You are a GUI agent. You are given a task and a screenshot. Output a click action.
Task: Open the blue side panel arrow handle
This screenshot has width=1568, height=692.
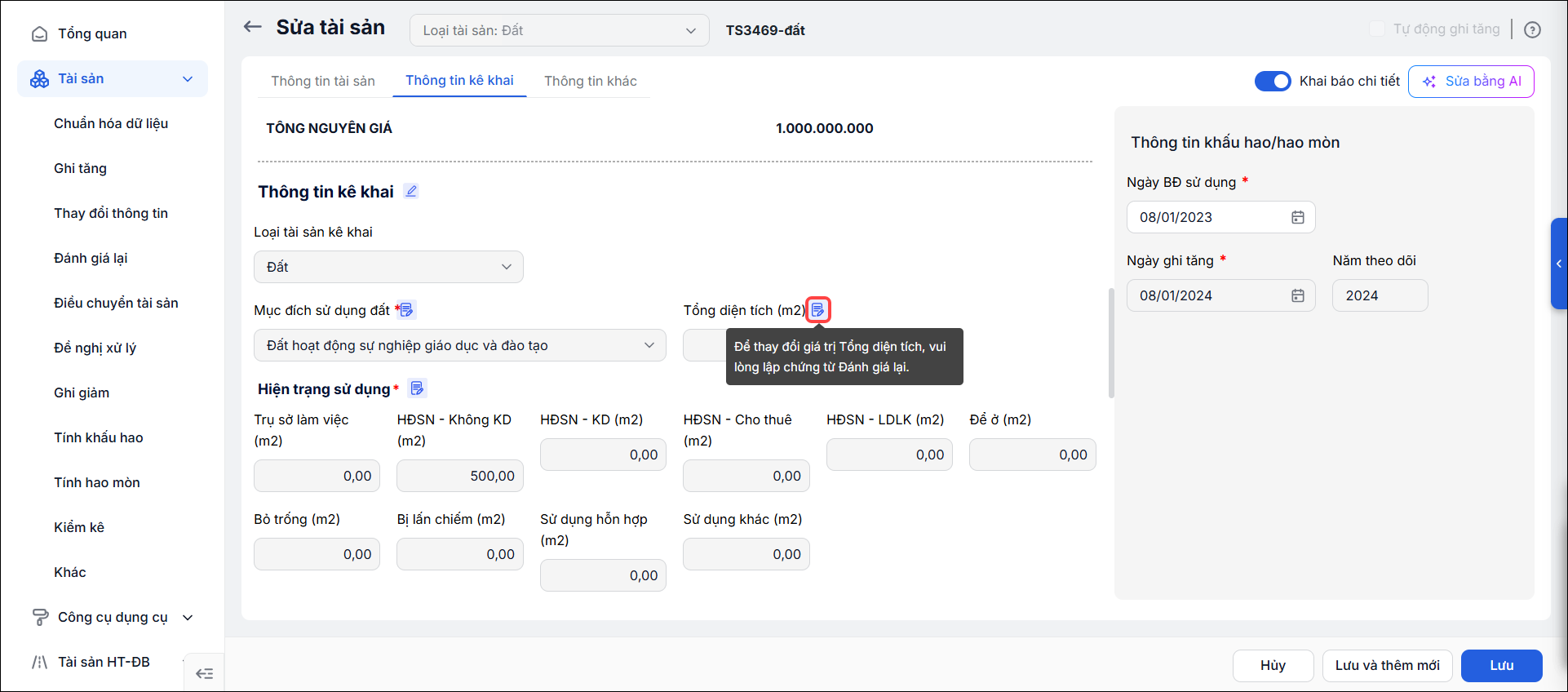pyautogui.click(x=1559, y=264)
